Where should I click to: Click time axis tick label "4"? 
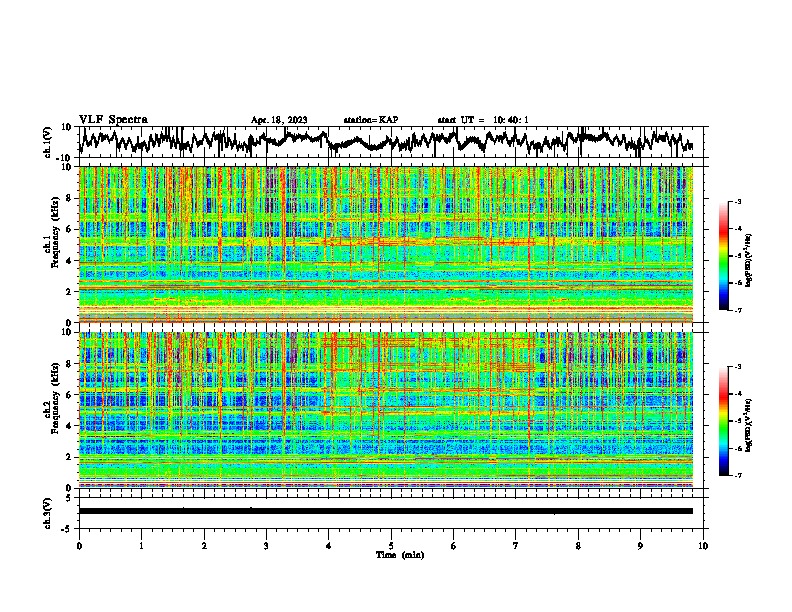tap(329, 546)
